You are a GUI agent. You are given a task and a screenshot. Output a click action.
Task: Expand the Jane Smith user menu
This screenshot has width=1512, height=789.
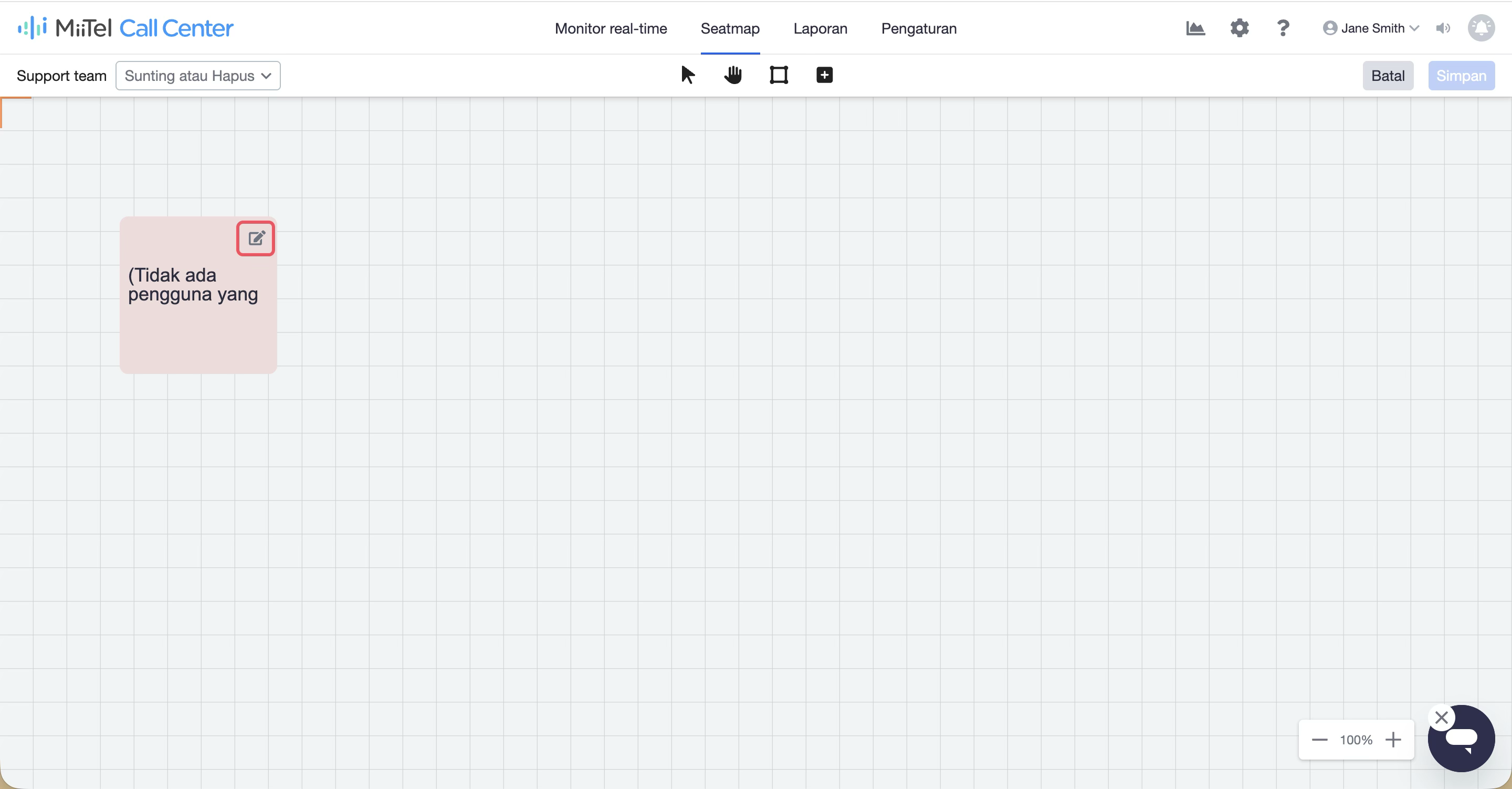coord(1371,28)
